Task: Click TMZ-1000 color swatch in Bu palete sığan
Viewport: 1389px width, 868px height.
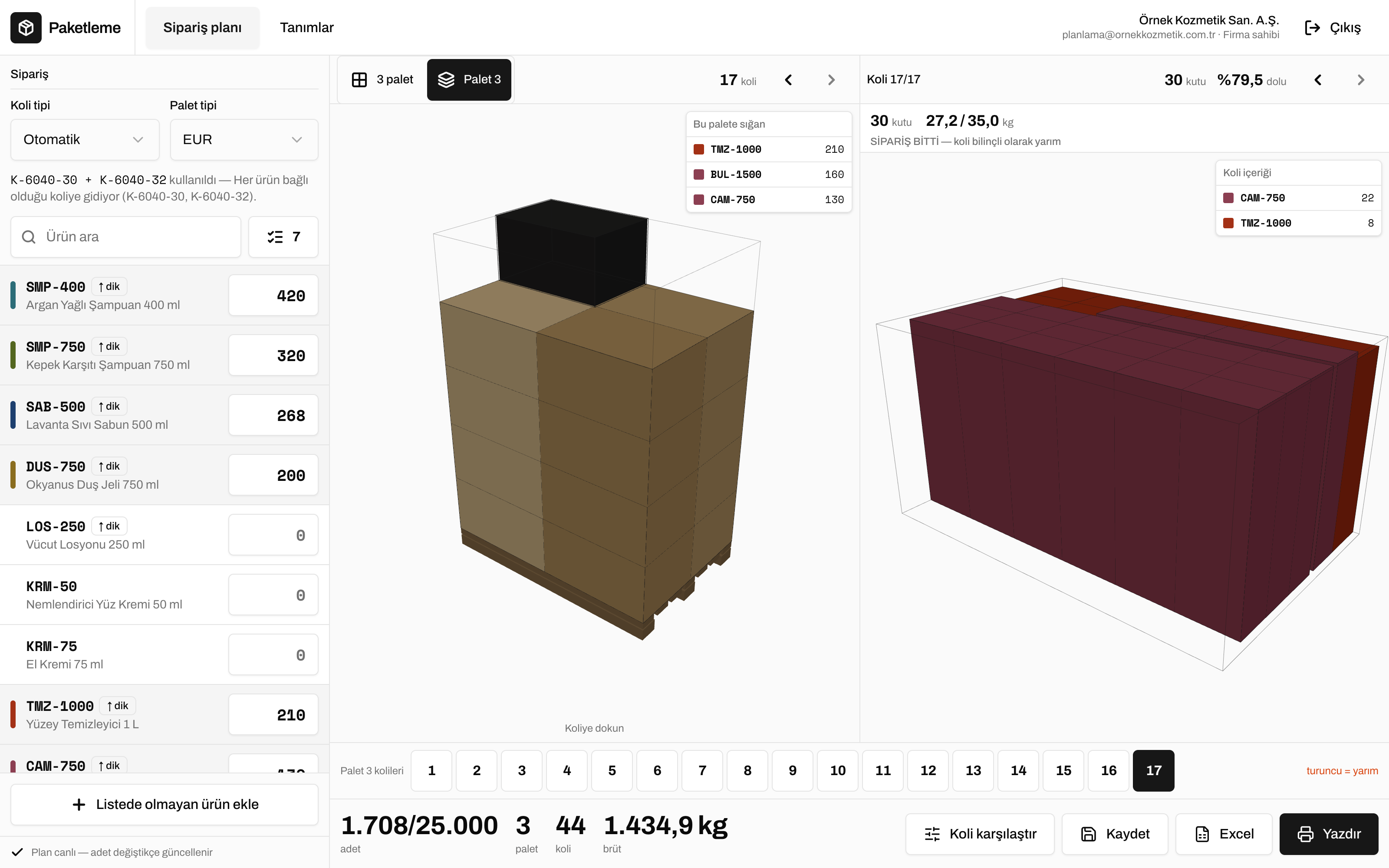Action: point(698,149)
